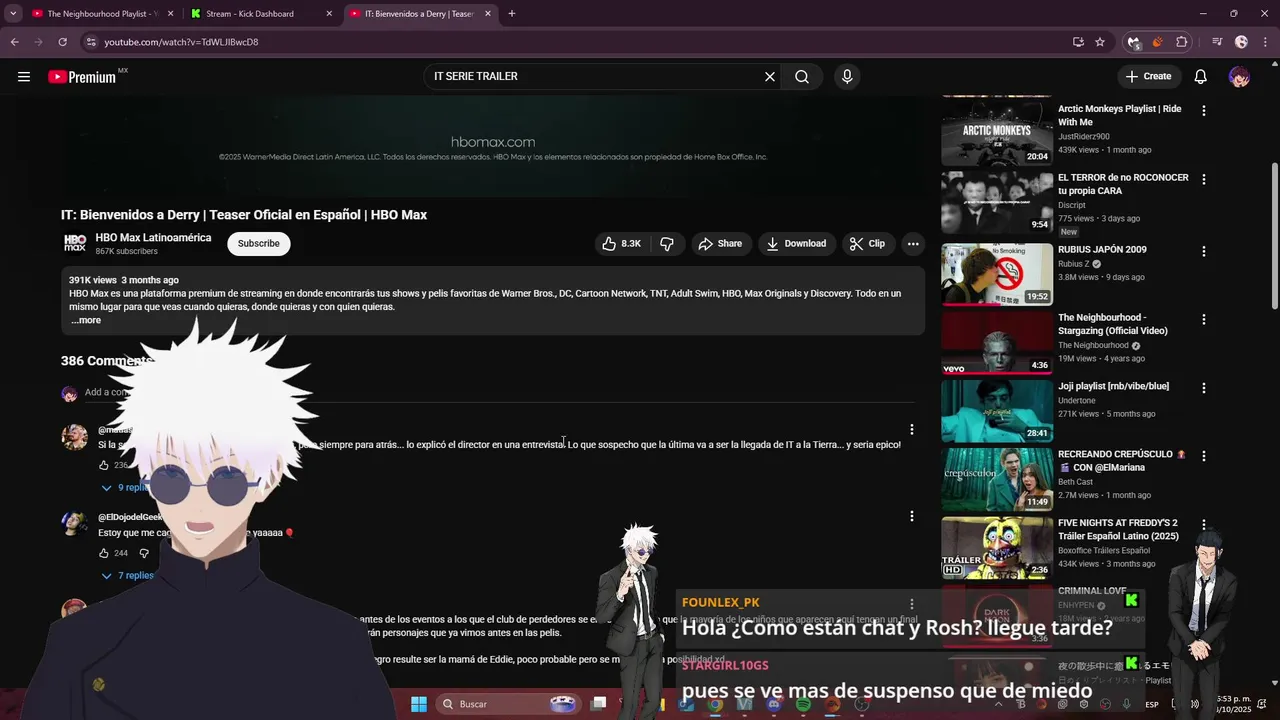Screen dimensions: 1280x720
Task: Click the Windows taskbar Buscar search box
Action: (x=510, y=704)
